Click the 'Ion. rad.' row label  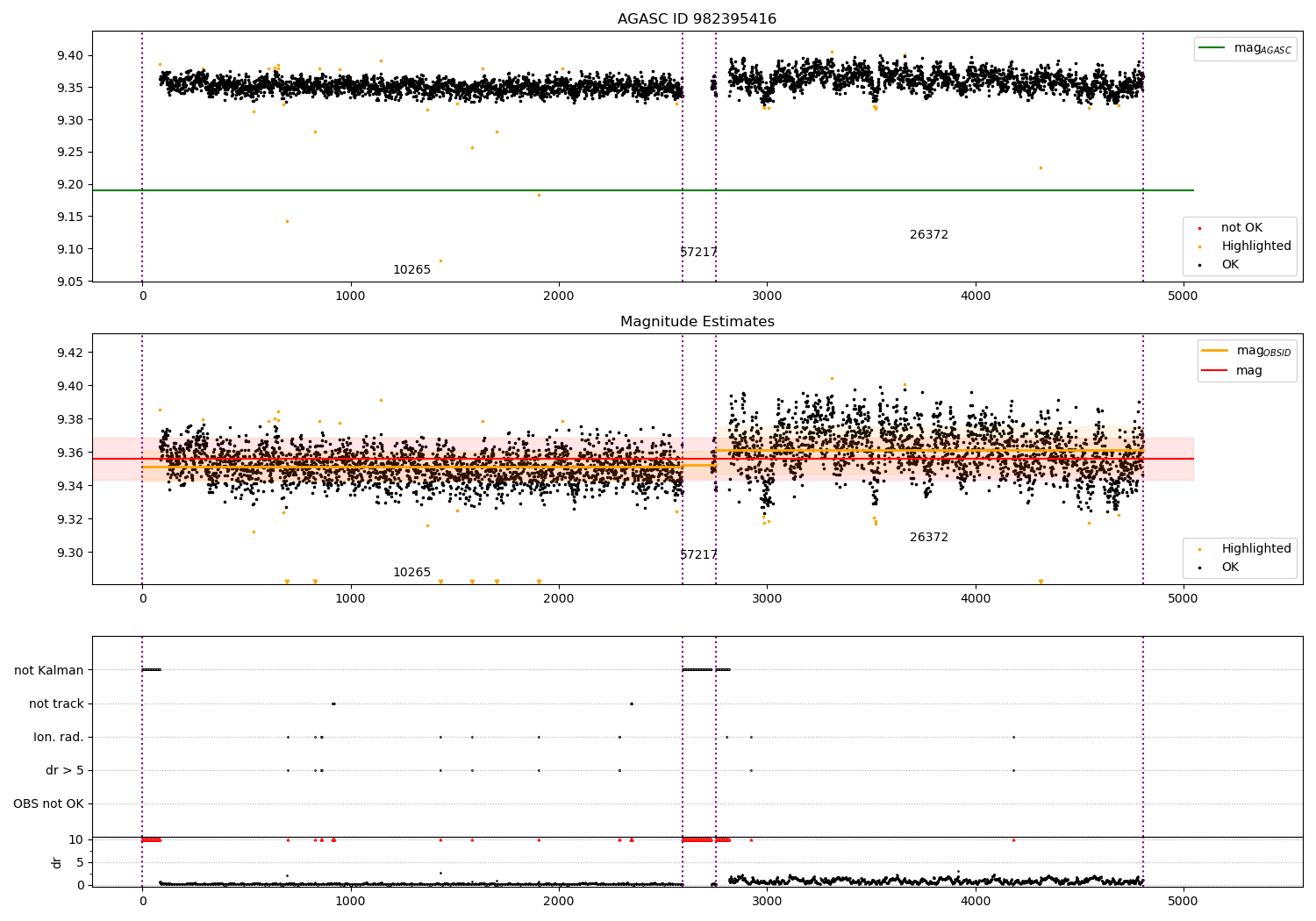coord(59,738)
